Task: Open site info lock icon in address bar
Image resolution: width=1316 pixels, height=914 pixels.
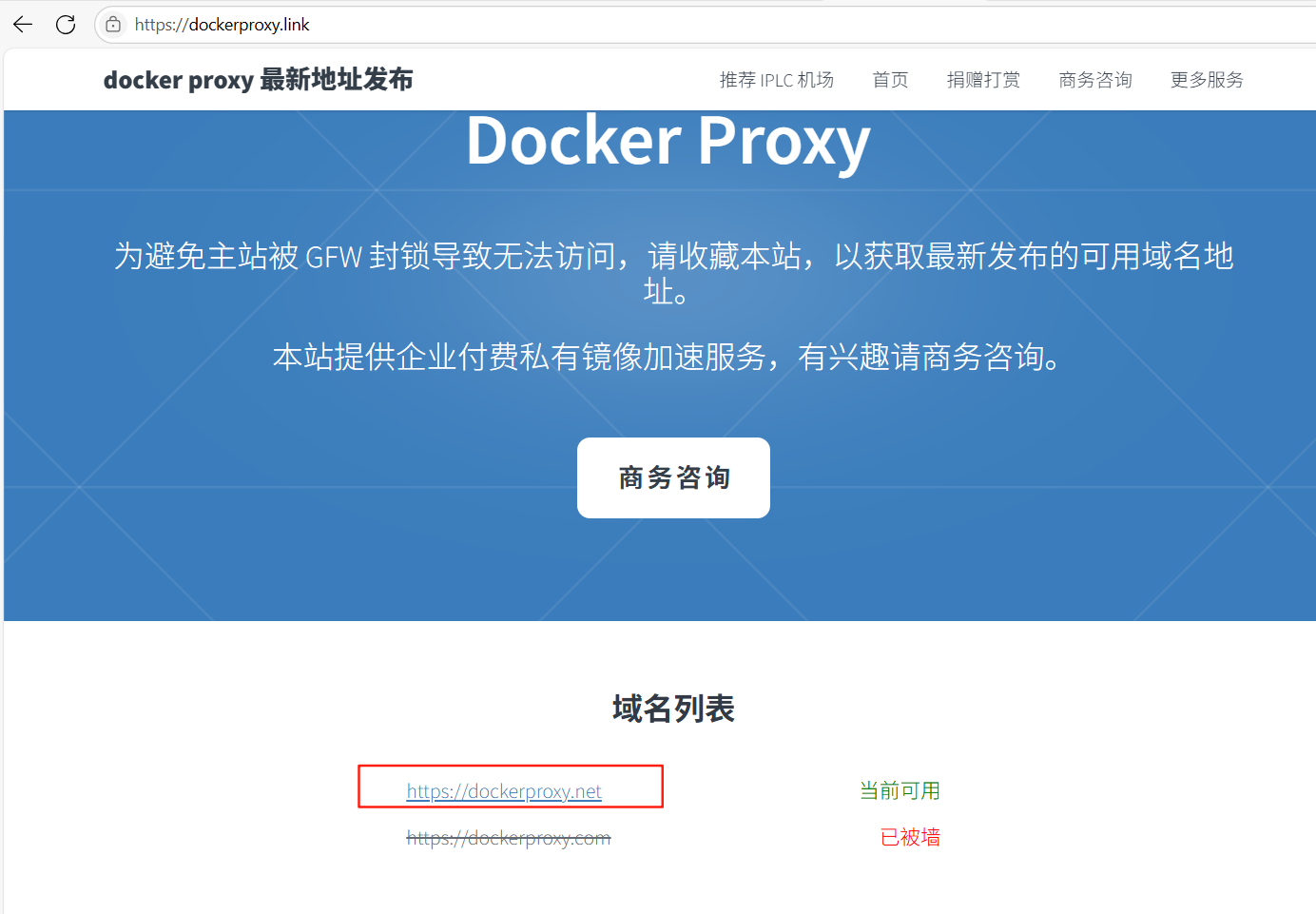Action: [113, 25]
